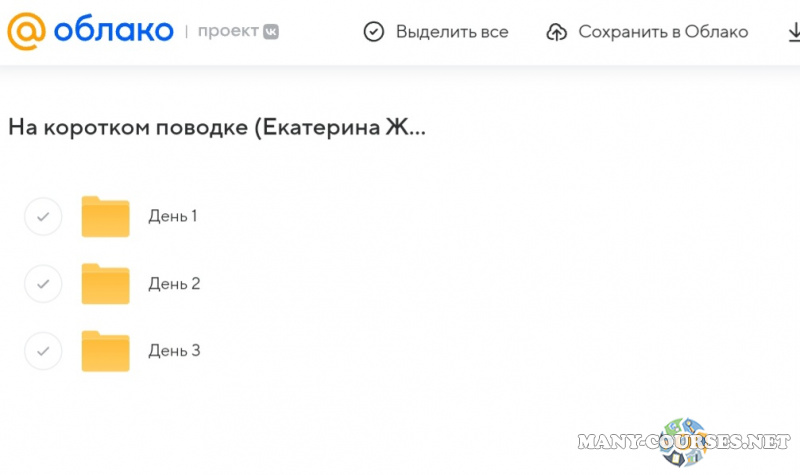Screen dimensions: 800x475
Task: Select the День 3 checkbox
Action: [43, 351]
